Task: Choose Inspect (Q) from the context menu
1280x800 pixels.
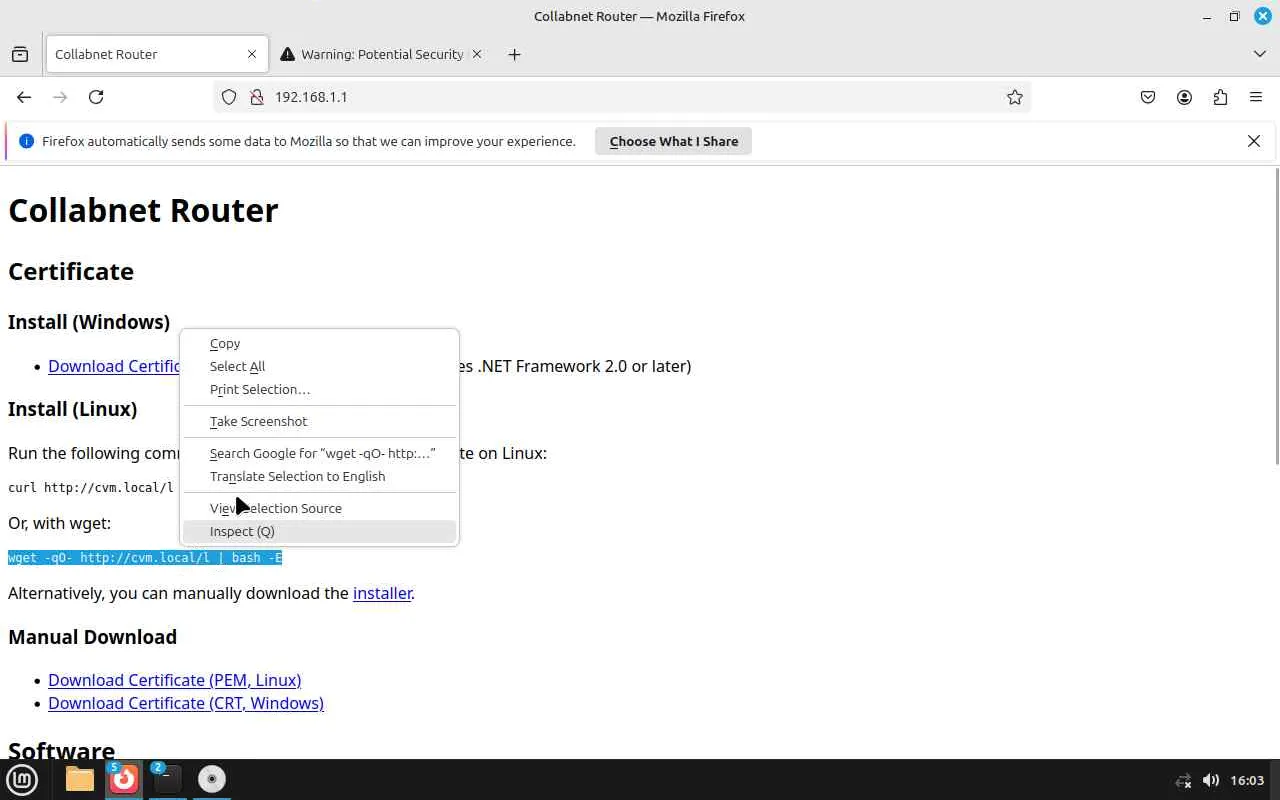Action: coord(319,531)
